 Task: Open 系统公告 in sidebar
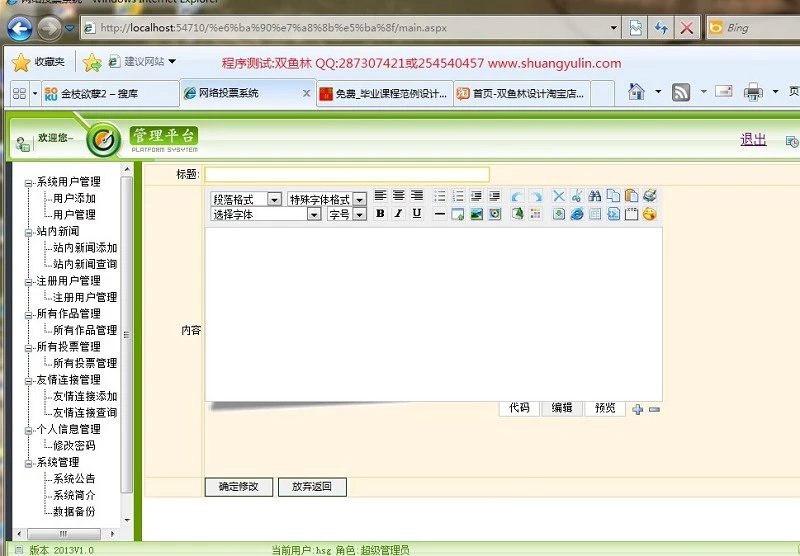point(74,479)
